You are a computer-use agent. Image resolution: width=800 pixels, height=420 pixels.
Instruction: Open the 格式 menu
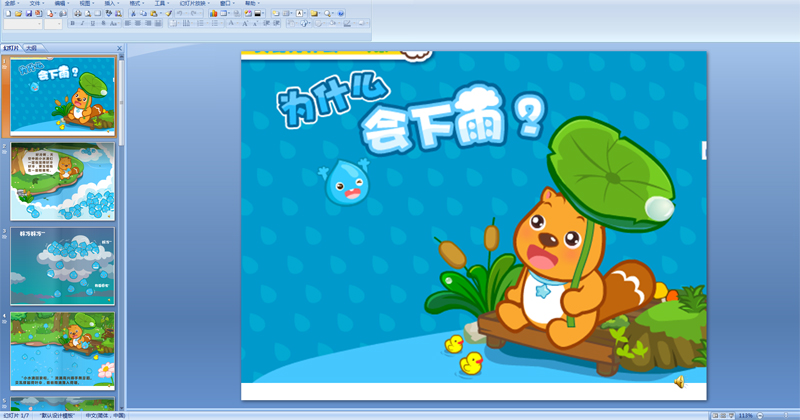[136, 4]
